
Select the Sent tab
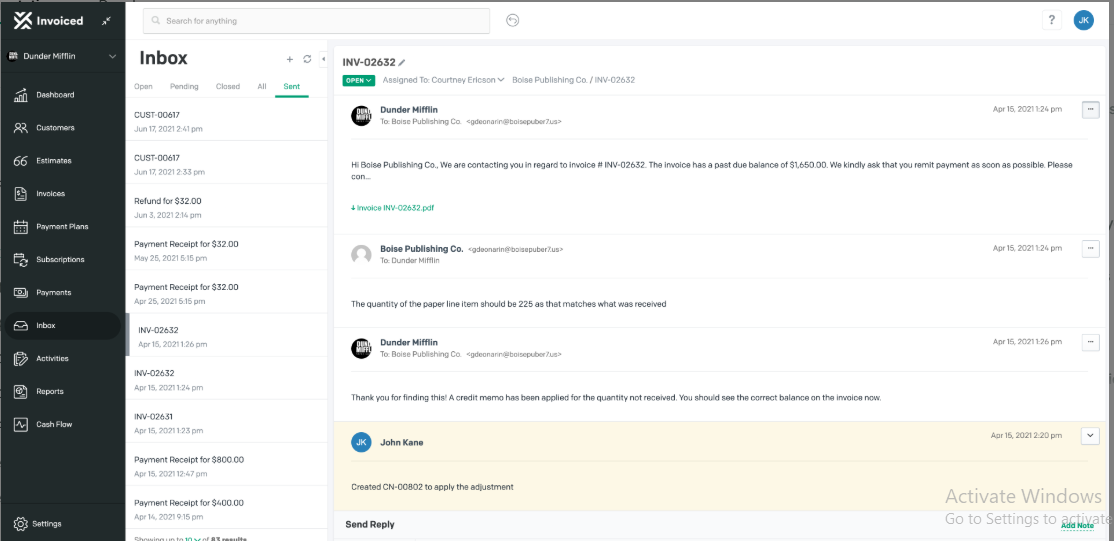tap(291, 87)
